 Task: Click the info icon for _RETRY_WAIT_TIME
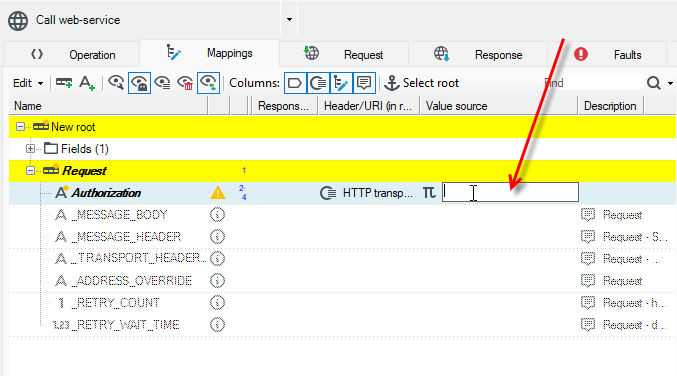[x=217, y=325]
